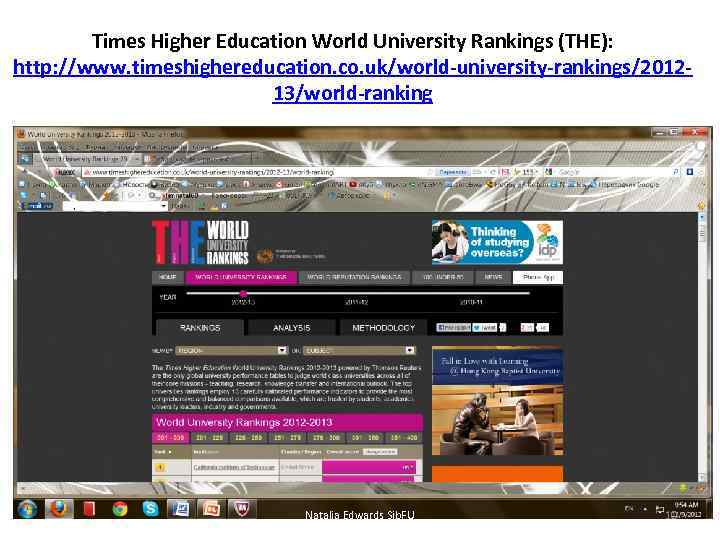Open the mail.ru toolbar button
This screenshot has width=720, height=540.
pos(38,206)
